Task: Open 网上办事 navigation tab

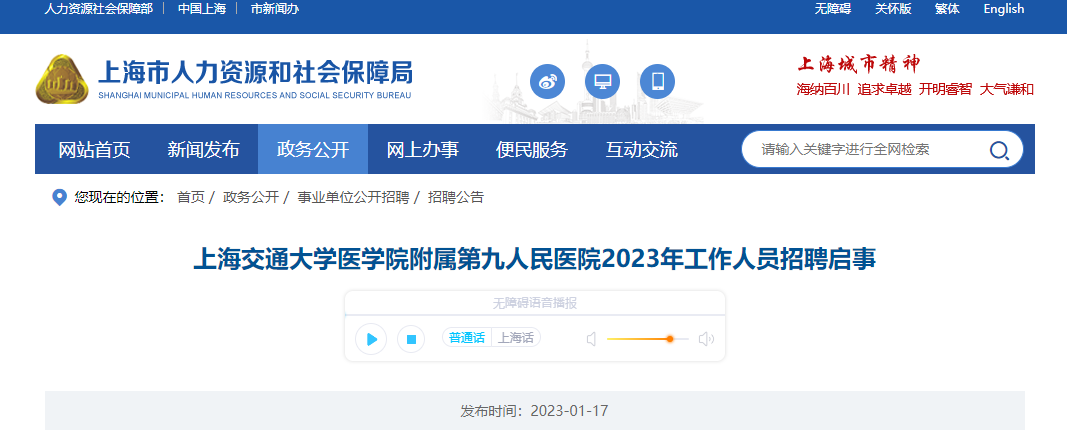Action: [x=423, y=150]
